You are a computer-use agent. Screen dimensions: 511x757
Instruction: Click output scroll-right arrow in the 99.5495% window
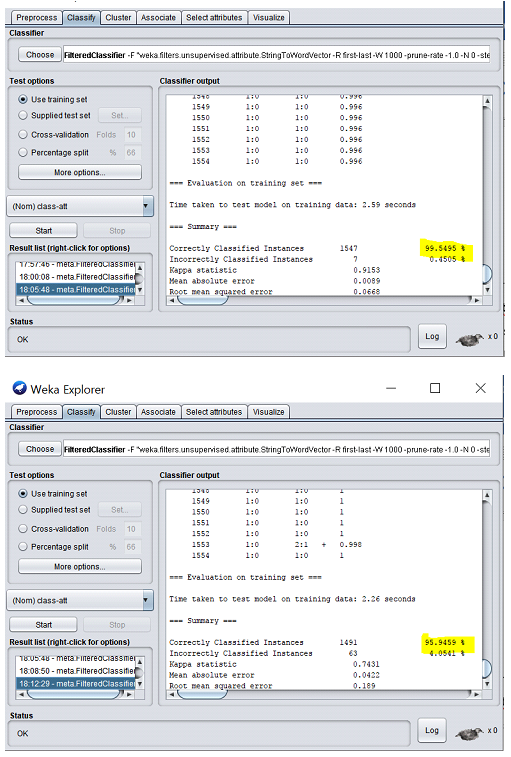tap(477, 300)
